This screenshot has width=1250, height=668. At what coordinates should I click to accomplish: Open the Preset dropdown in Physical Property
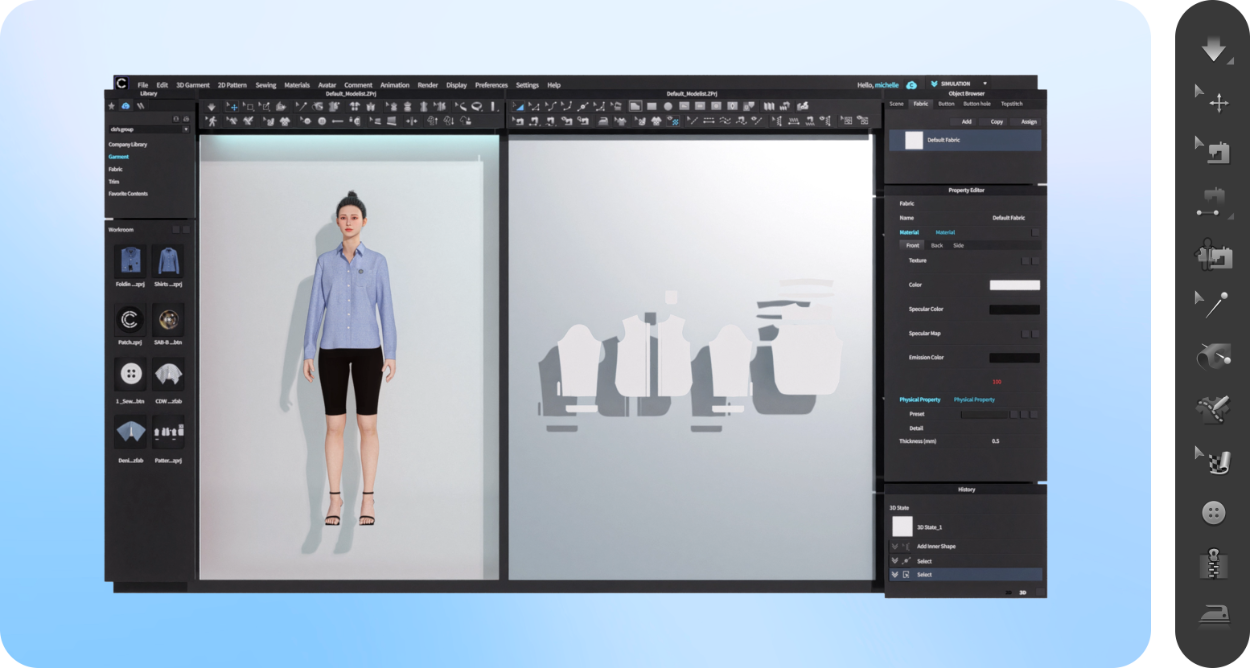coord(985,413)
